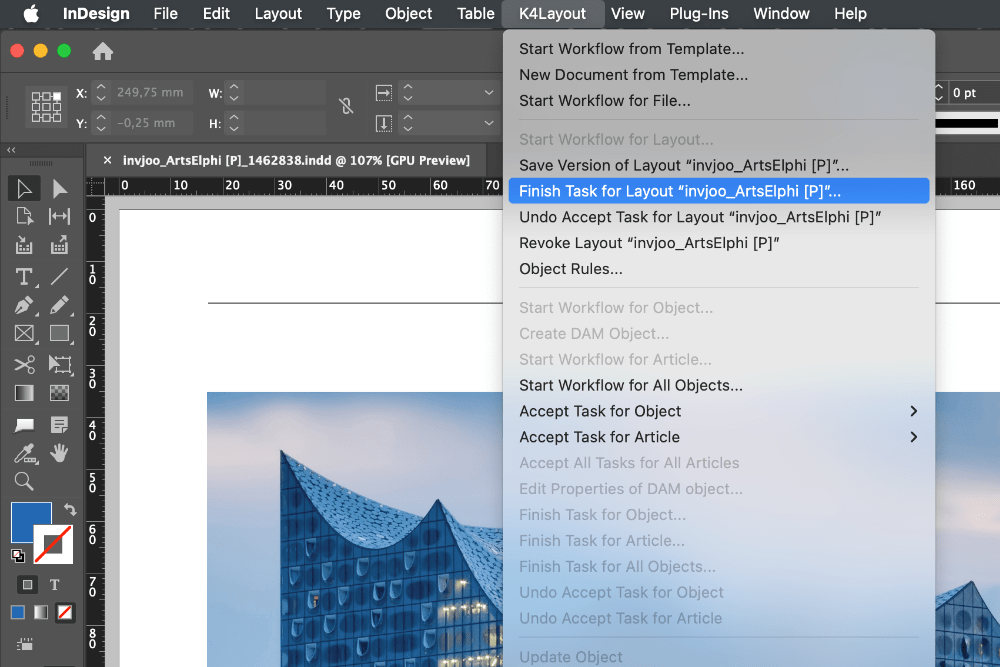The width and height of the screenshot is (1000, 667).
Task: Grab the Hand tool
Action: [x=60, y=453]
